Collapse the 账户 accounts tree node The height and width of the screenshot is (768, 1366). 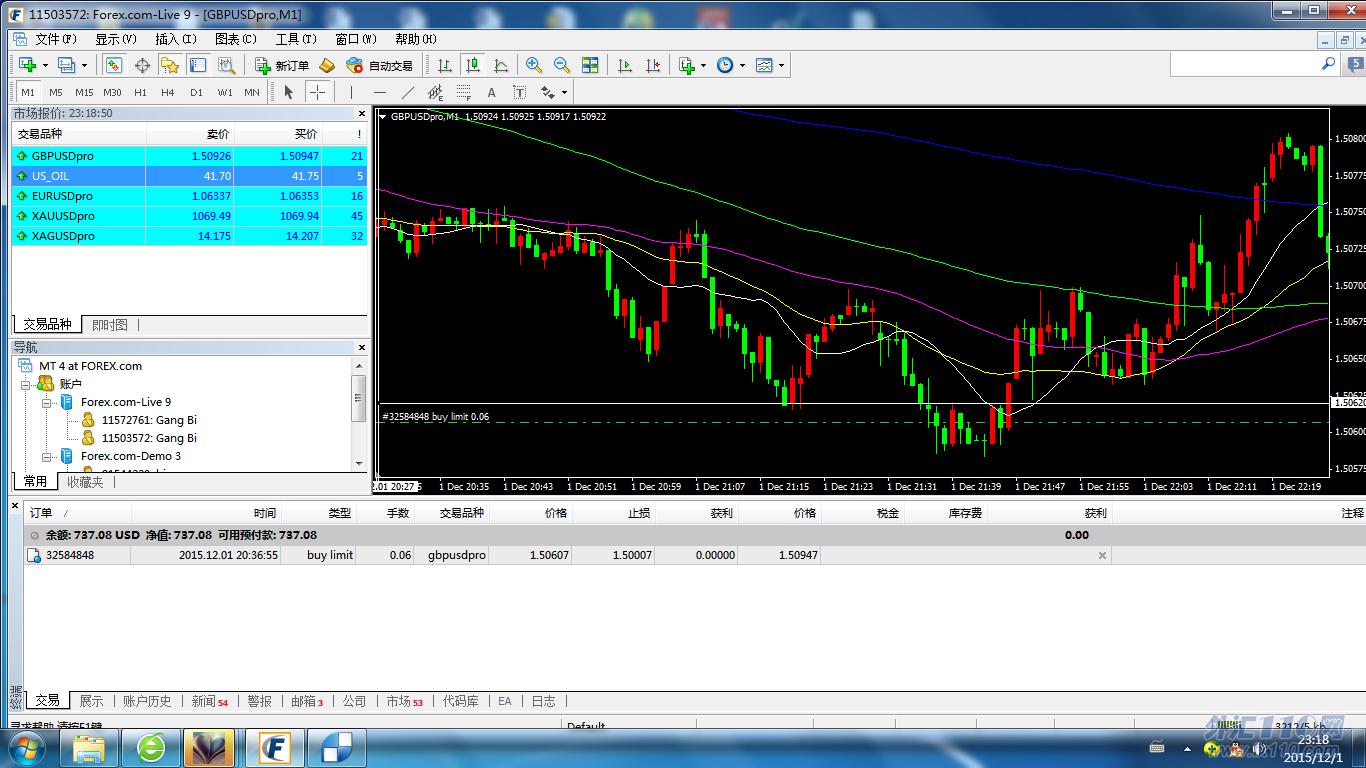pyautogui.click(x=26, y=384)
